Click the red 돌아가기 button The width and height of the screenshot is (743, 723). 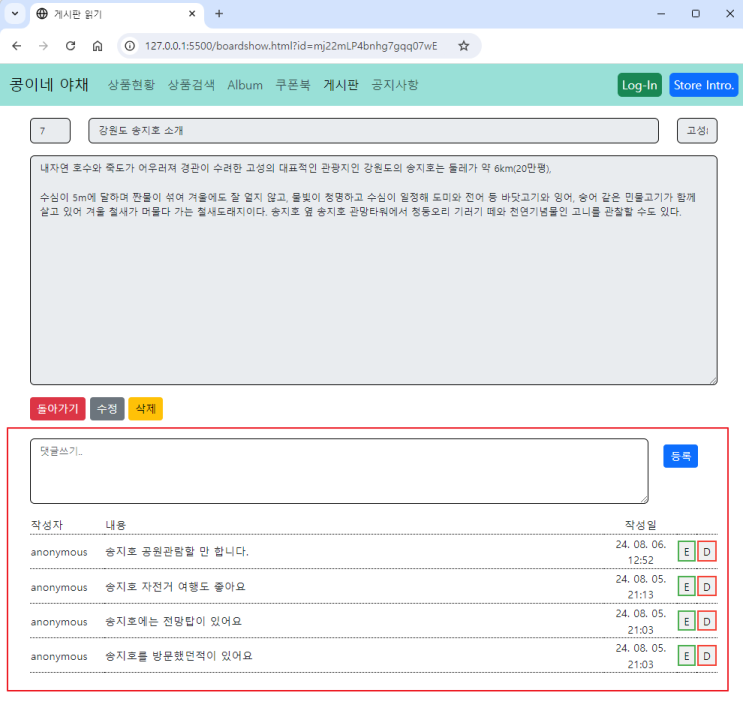tap(58, 409)
